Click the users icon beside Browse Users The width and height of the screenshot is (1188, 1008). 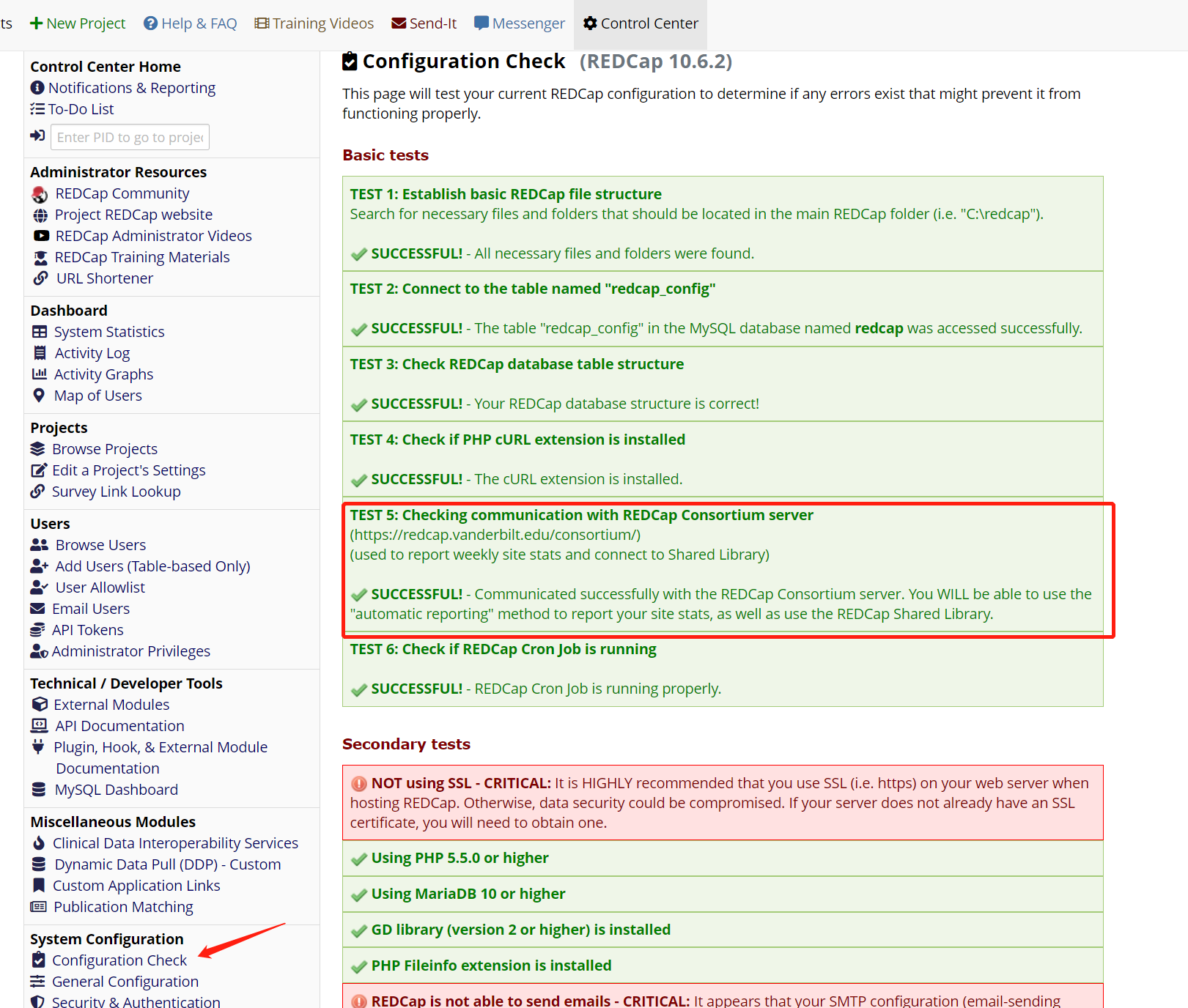point(40,545)
